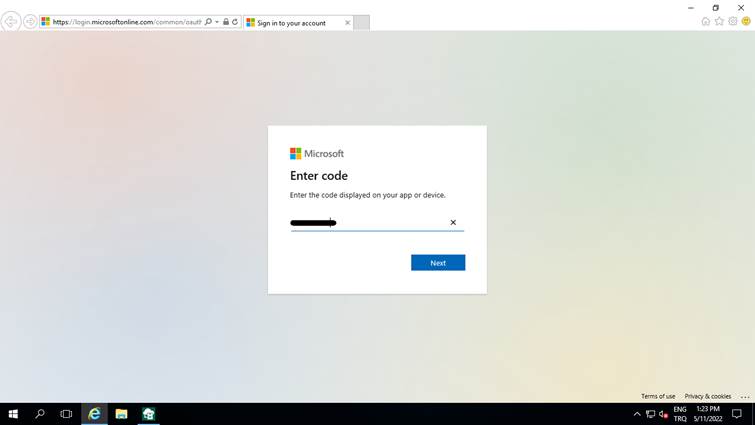
Task: Click the Next button
Action: (438, 263)
